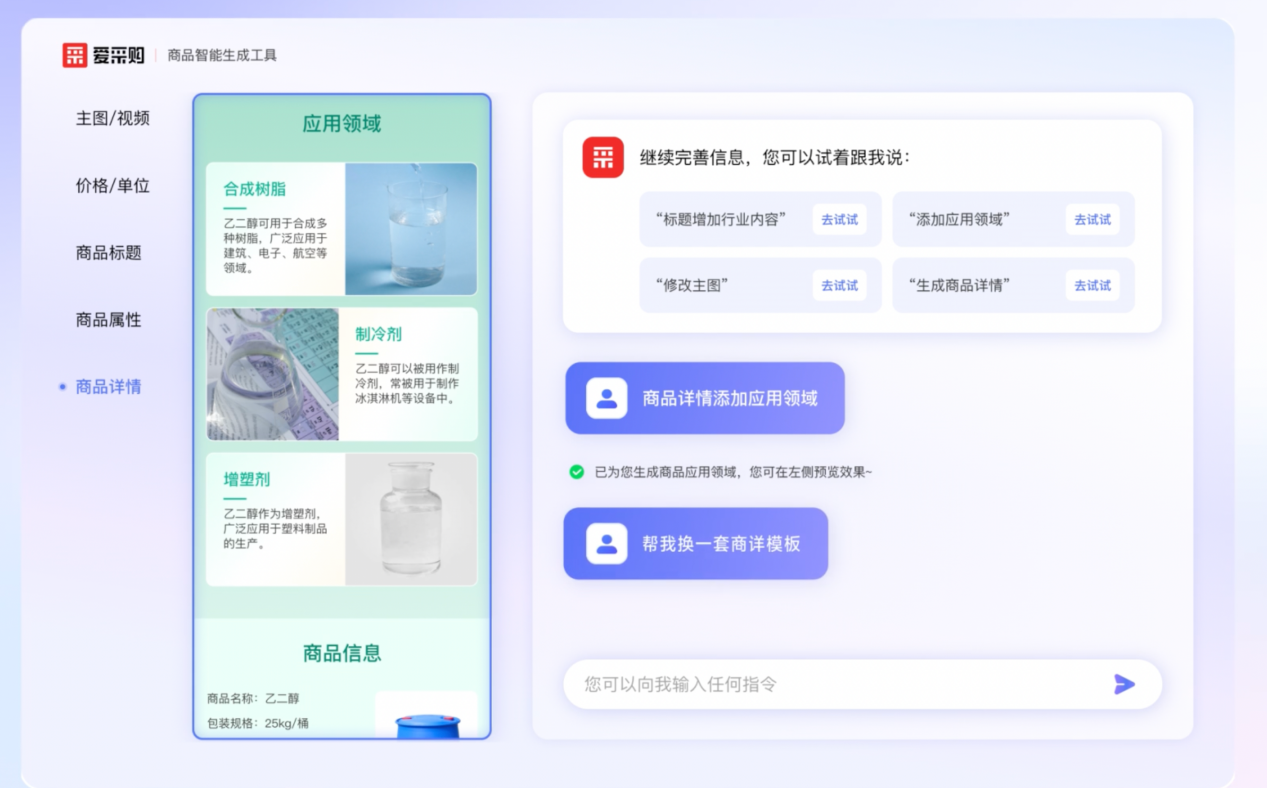The width and height of the screenshot is (1267, 788).
Task: Click 去试试 for “标题增加行业内容”
Action: coord(840,220)
